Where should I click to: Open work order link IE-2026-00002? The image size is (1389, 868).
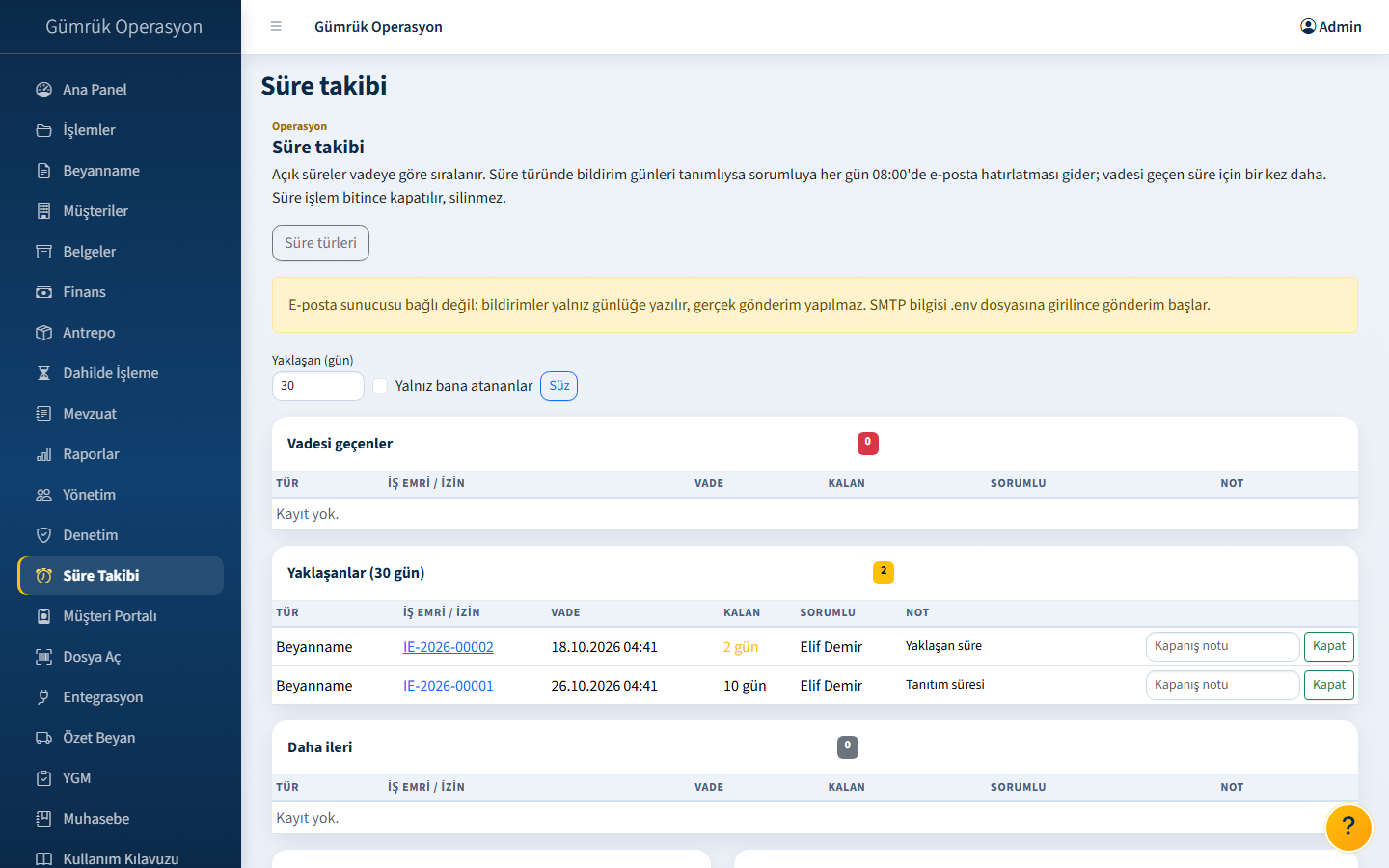tap(449, 647)
